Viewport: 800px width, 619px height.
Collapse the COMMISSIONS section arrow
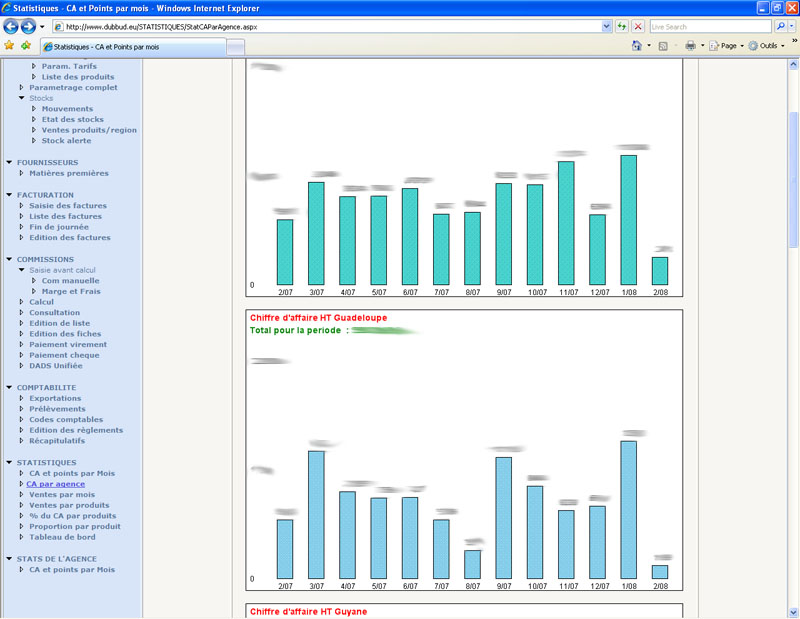(9, 260)
